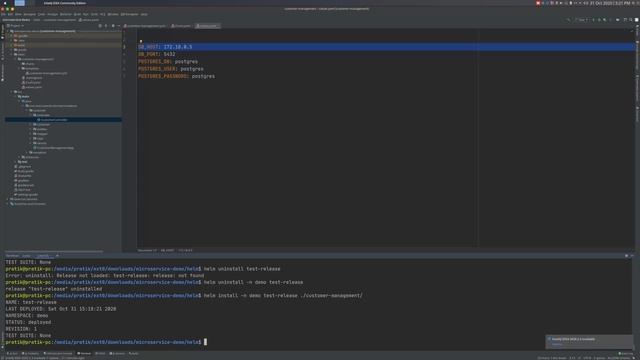This screenshot has height=360, width=640.
Task: Open the VCS menu
Action: 102,14
